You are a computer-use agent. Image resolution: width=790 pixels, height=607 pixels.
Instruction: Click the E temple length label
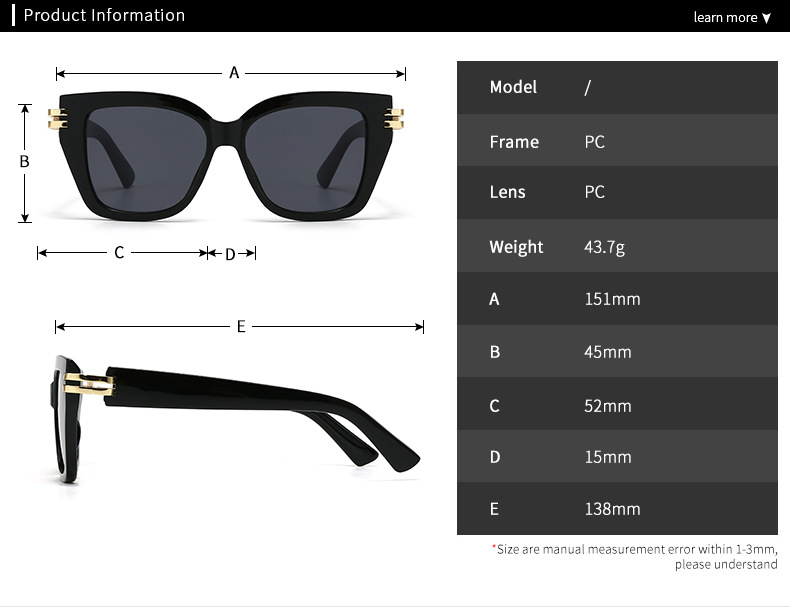click(x=241, y=326)
